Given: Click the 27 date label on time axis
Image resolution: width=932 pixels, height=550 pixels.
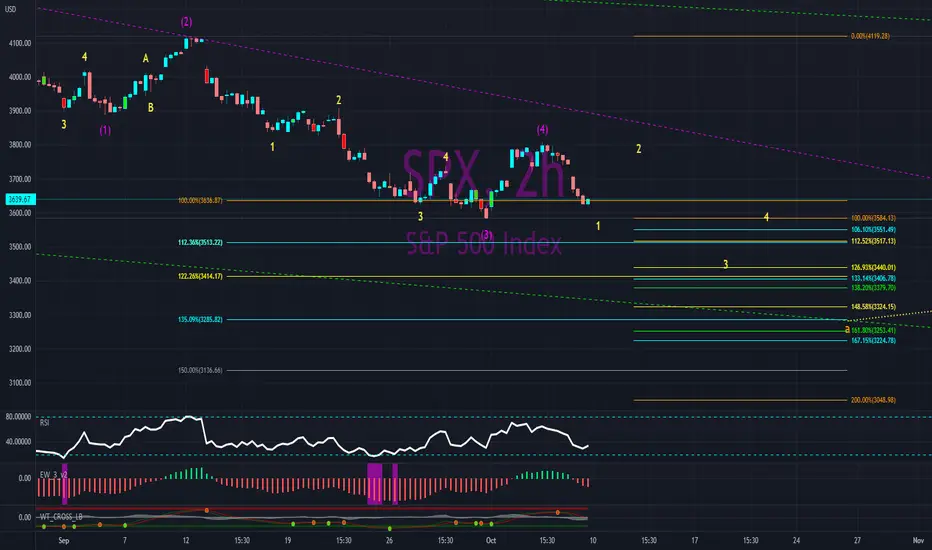Looking at the screenshot, I should [x=857, y=540].
